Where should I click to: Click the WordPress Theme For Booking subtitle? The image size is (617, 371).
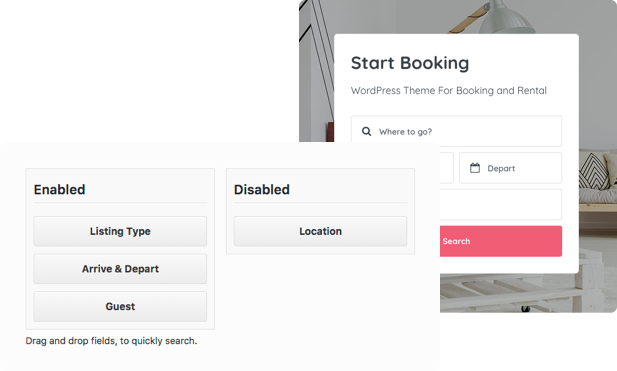click(x=449, y=90)
